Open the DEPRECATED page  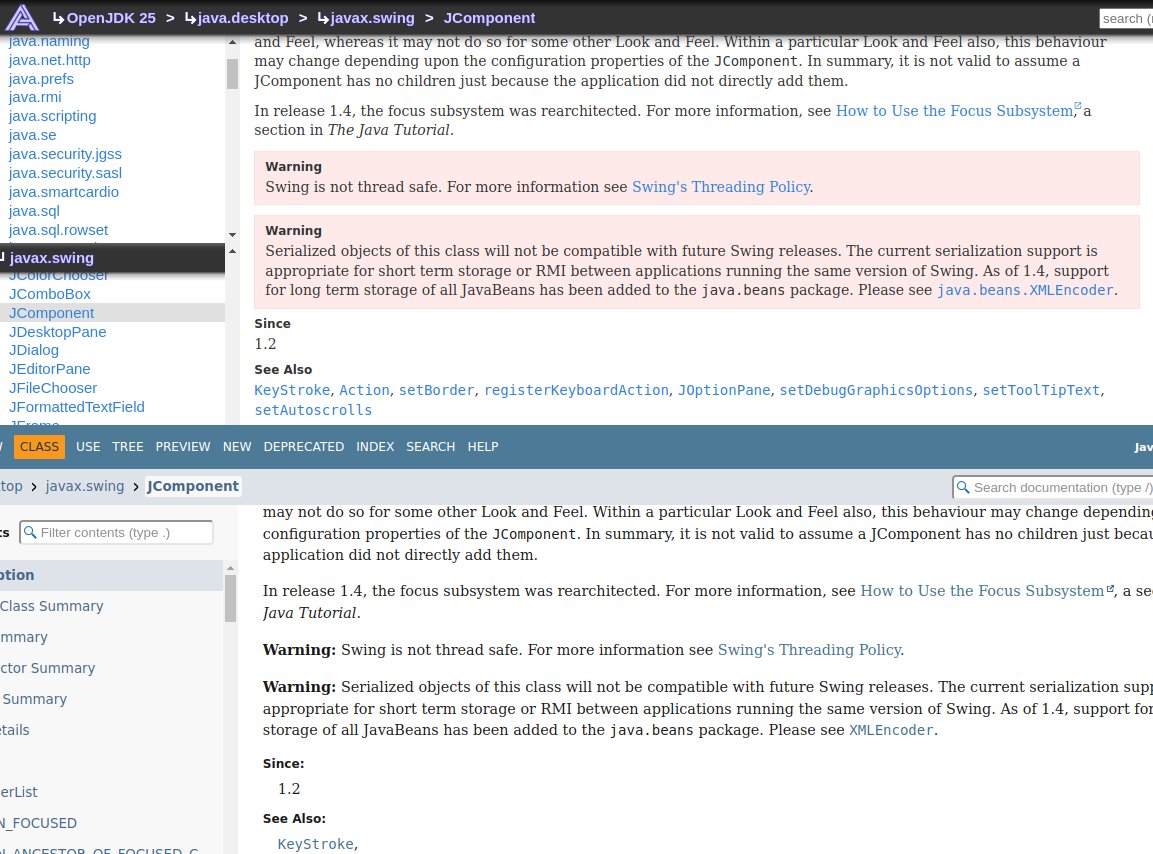303,447
